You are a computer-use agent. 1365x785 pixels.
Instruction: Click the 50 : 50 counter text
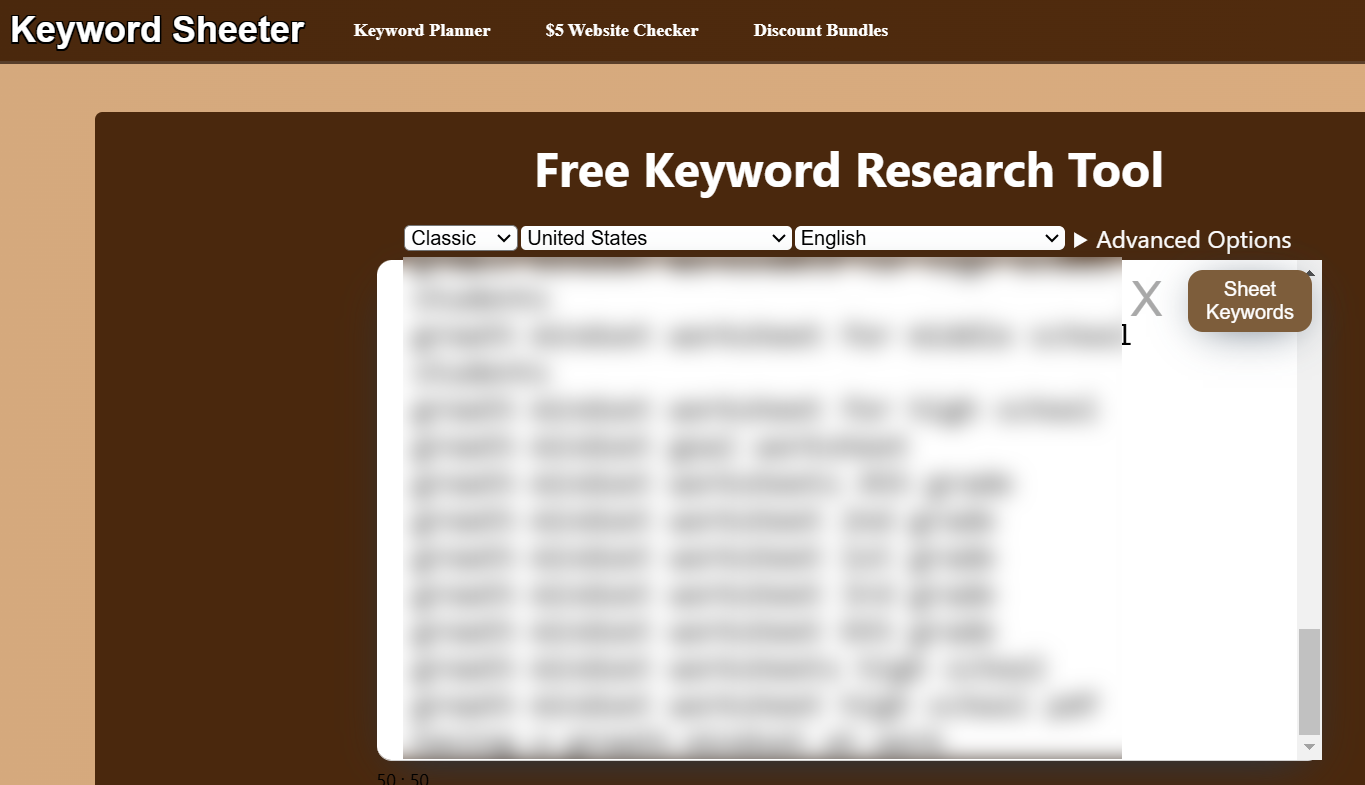coord(403,779)
